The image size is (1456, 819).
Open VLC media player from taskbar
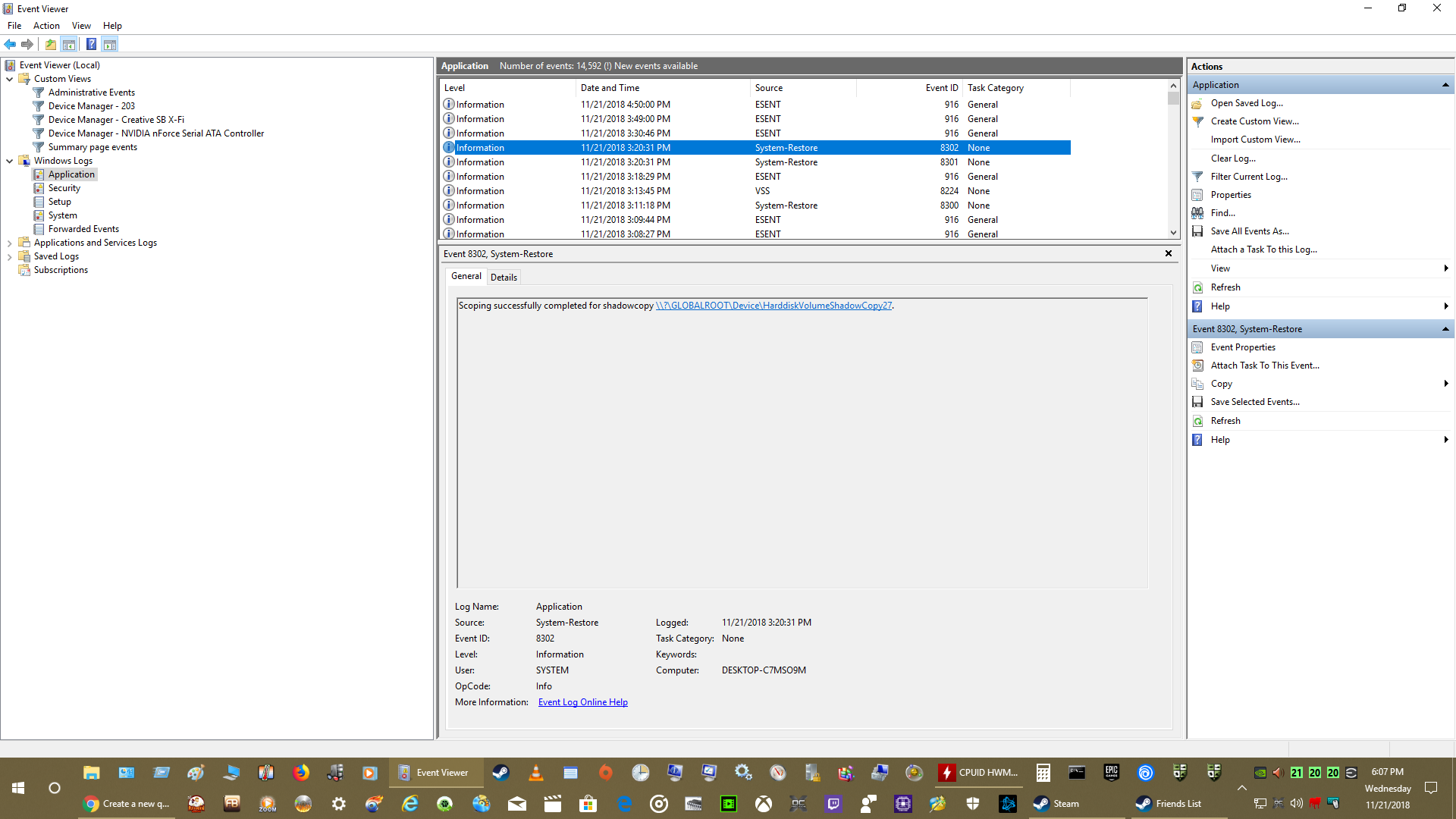coord(535,773)
